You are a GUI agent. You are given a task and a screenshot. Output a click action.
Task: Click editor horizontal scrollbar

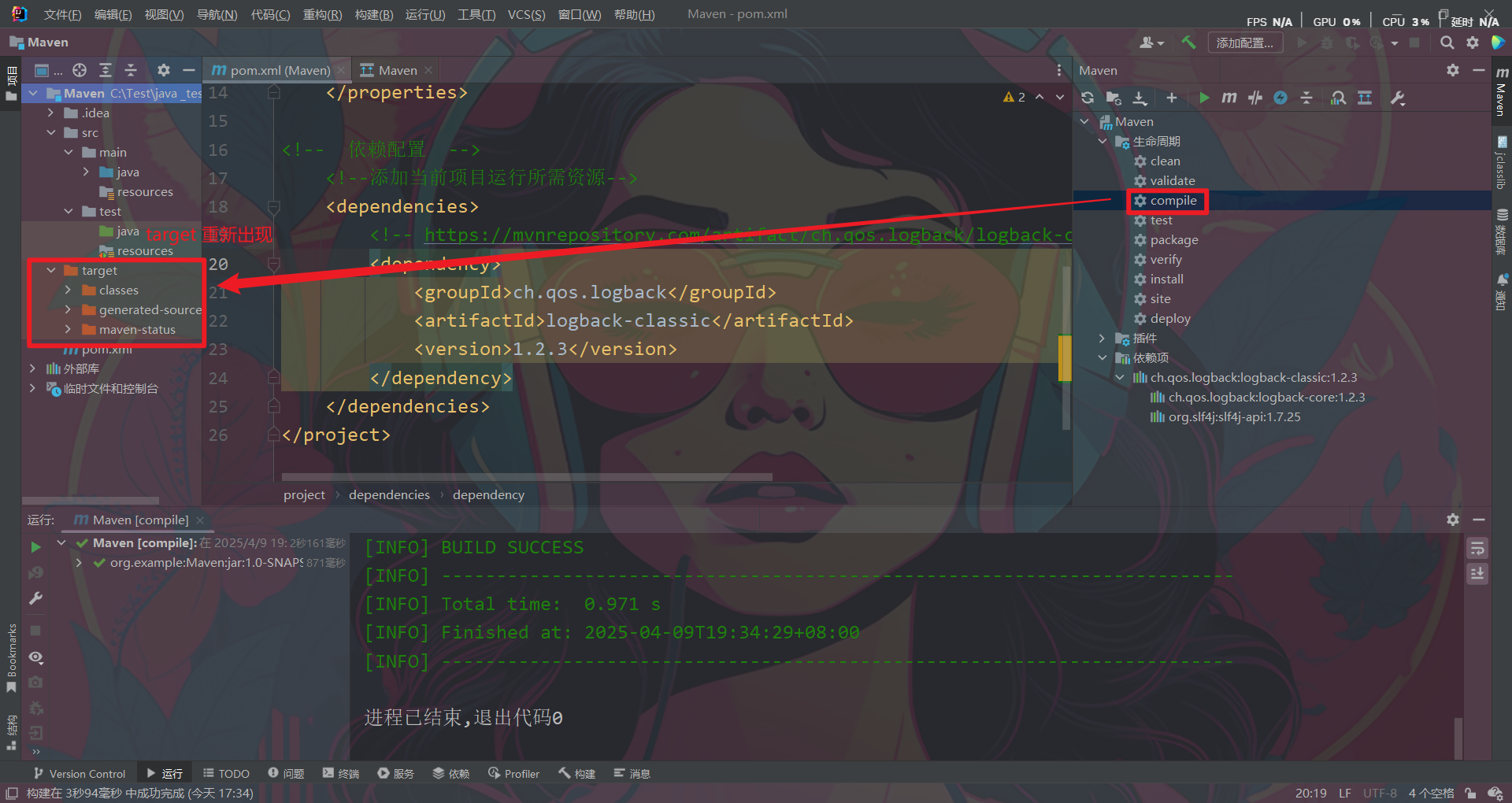527,476
